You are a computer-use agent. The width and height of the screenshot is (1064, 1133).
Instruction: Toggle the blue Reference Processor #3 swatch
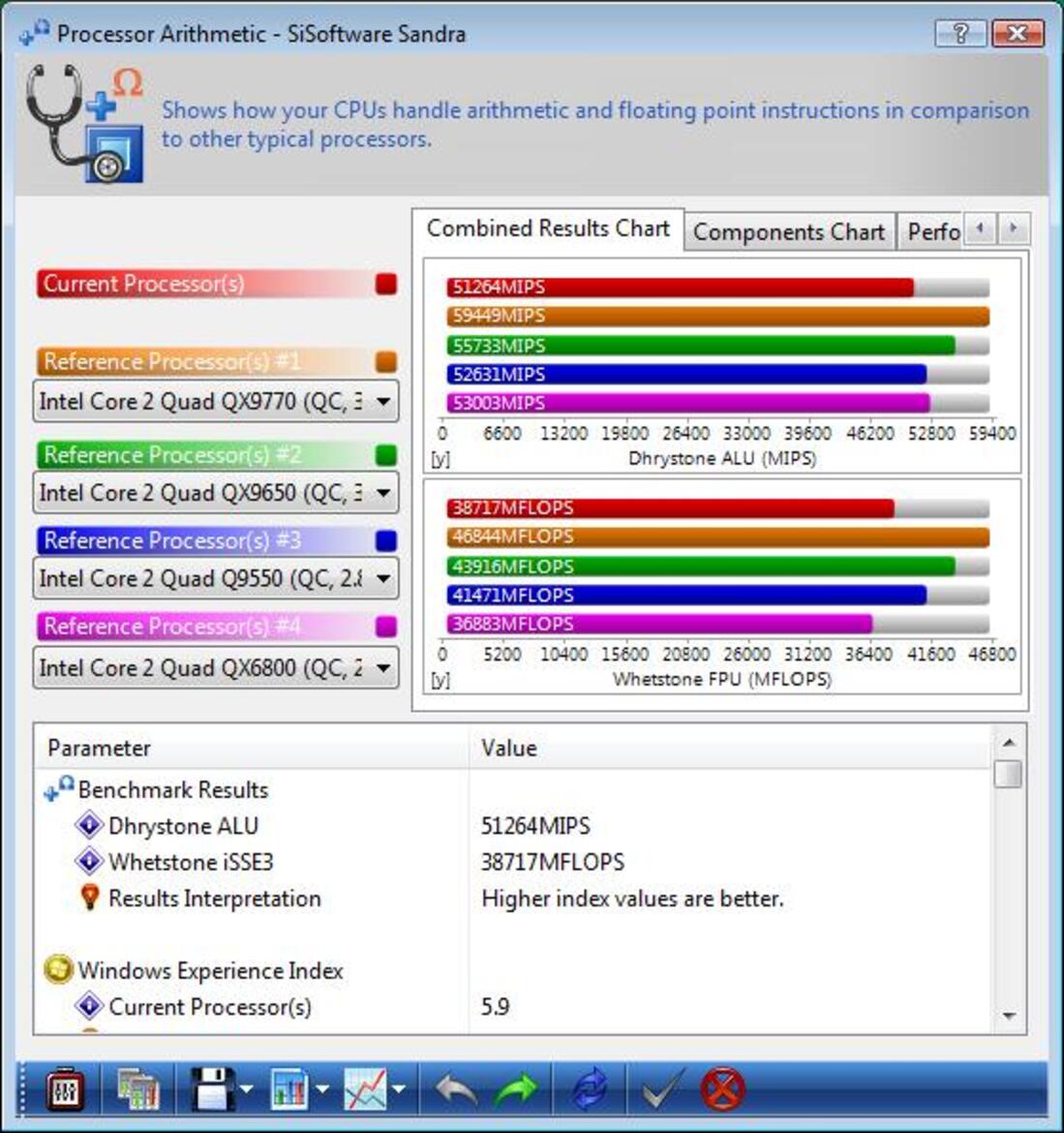coord(386,540)
